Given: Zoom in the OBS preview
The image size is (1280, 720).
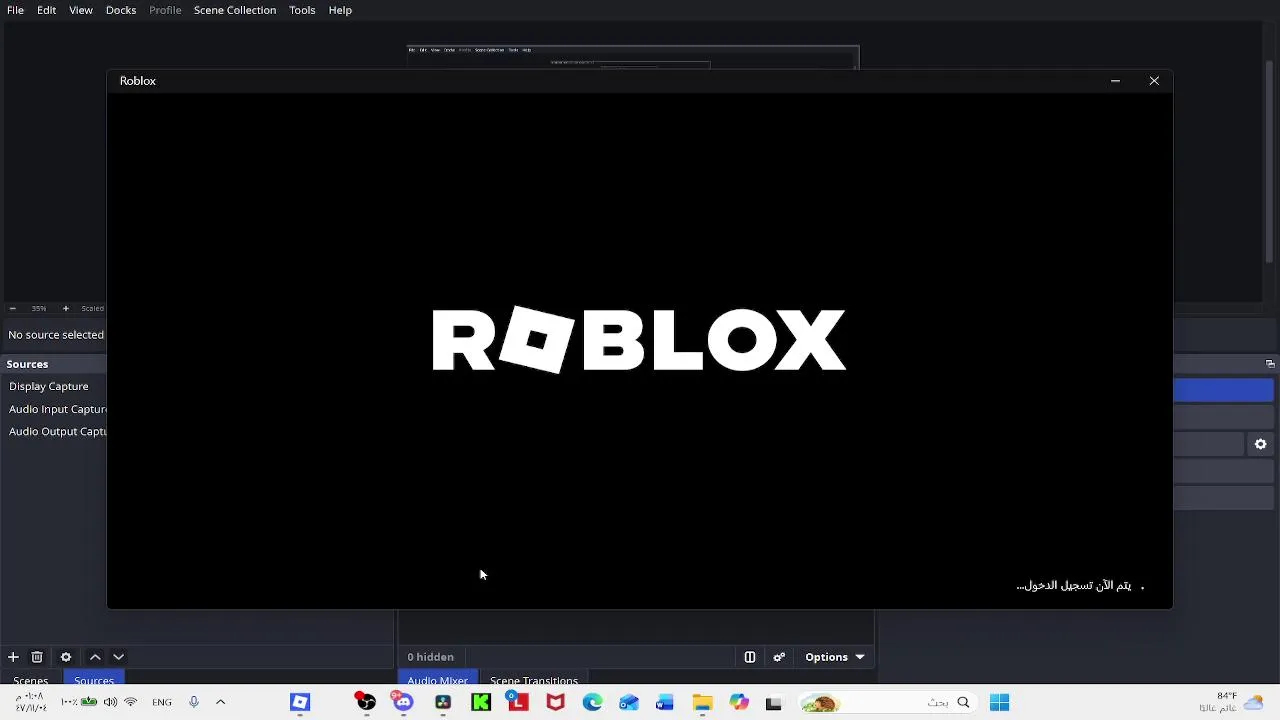Looking at the screenshot, I should pyautogui.click(x=66, y=308).
